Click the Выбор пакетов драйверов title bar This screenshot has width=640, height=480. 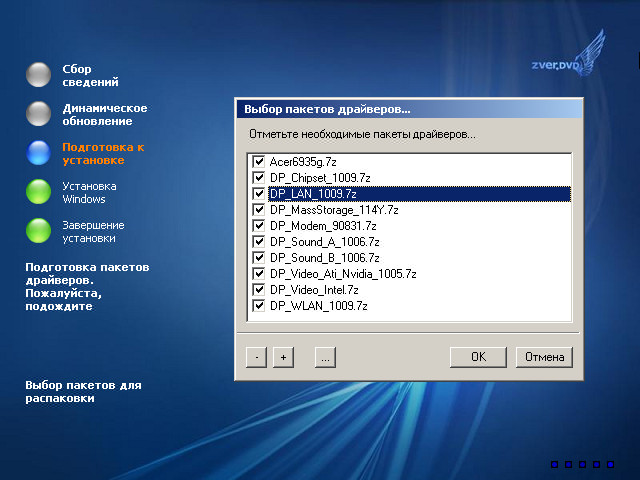point(409,109)
